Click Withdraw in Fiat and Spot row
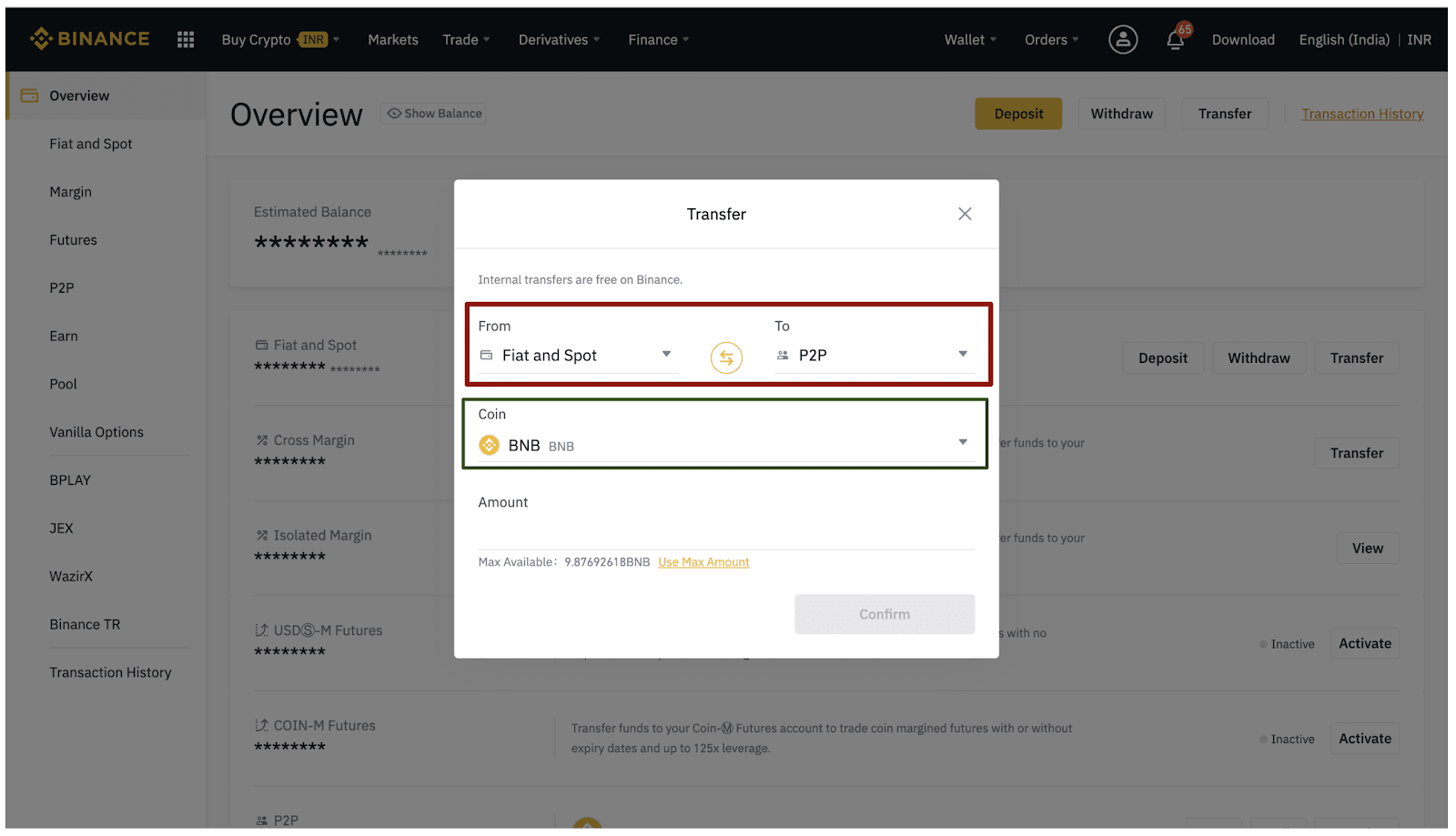Image resolution: width=1456 pixels, height=836 pixels. [x=1259, y=358]
